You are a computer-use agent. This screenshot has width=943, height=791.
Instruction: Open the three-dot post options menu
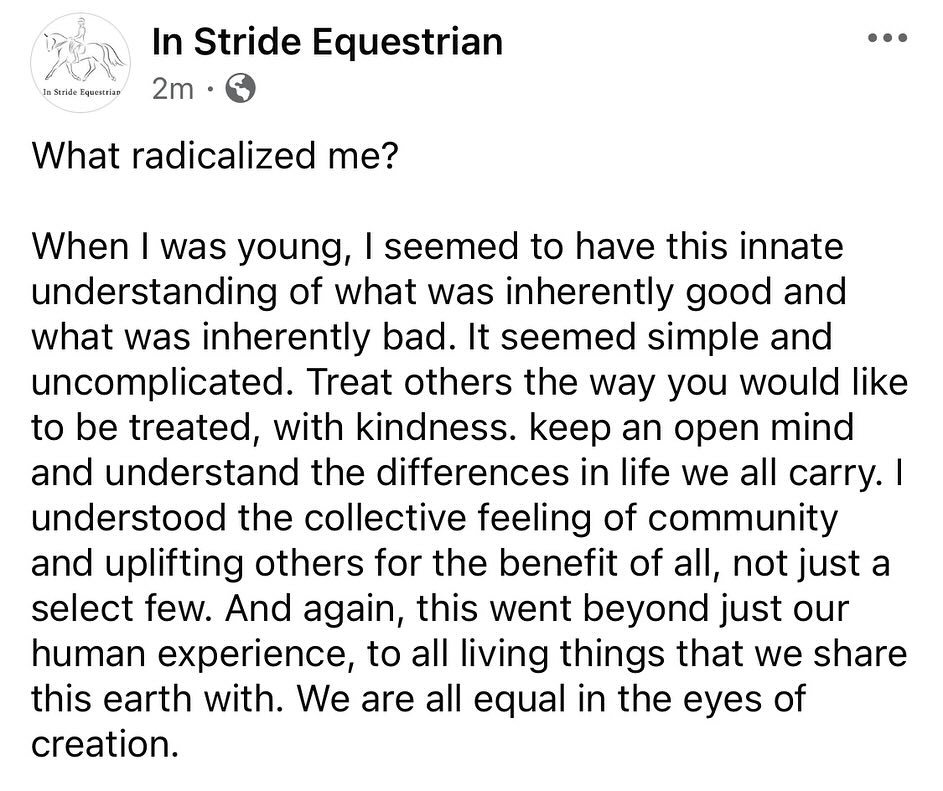point(890,38)
